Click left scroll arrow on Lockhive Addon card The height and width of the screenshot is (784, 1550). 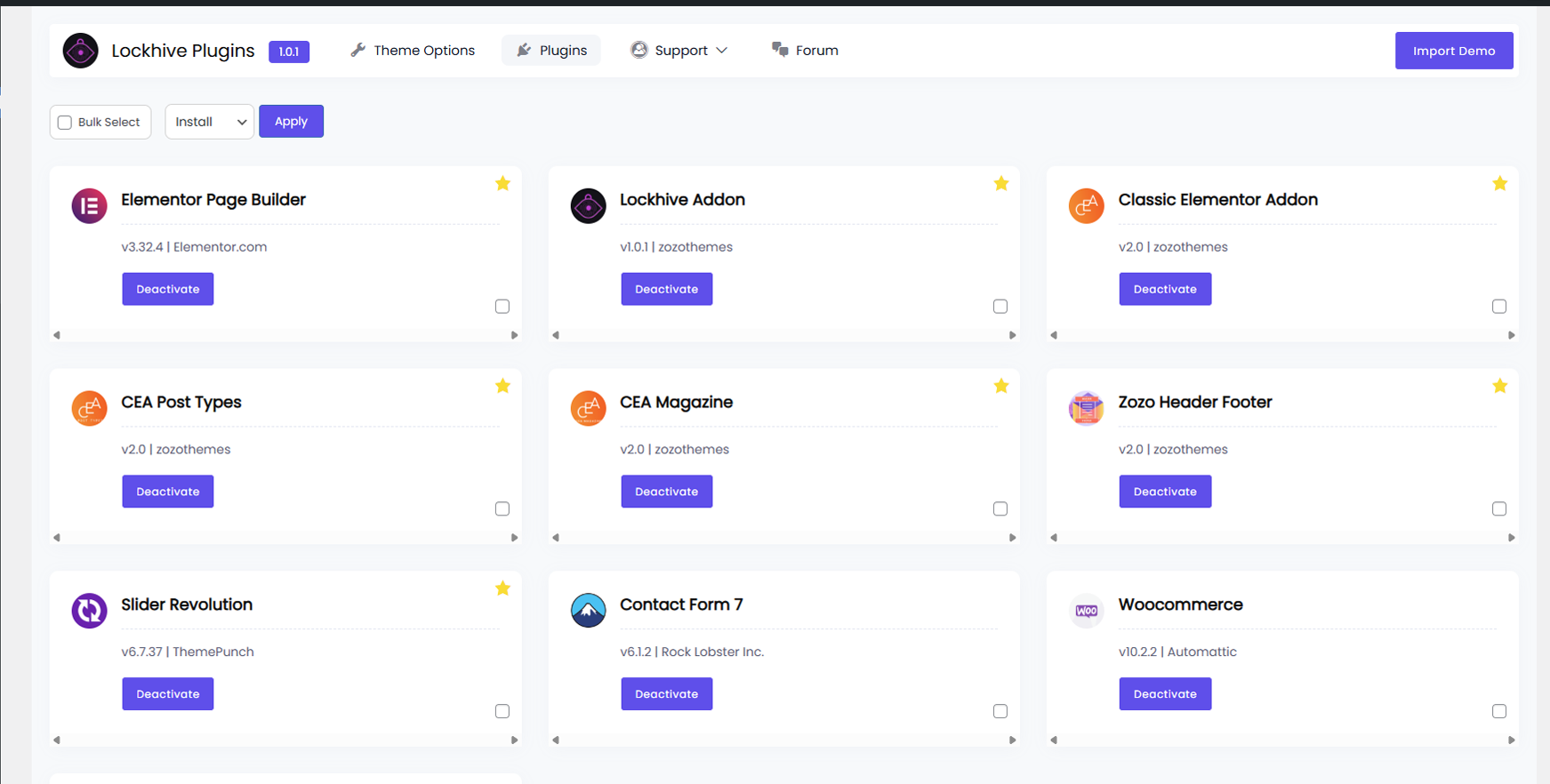[556, 335]
